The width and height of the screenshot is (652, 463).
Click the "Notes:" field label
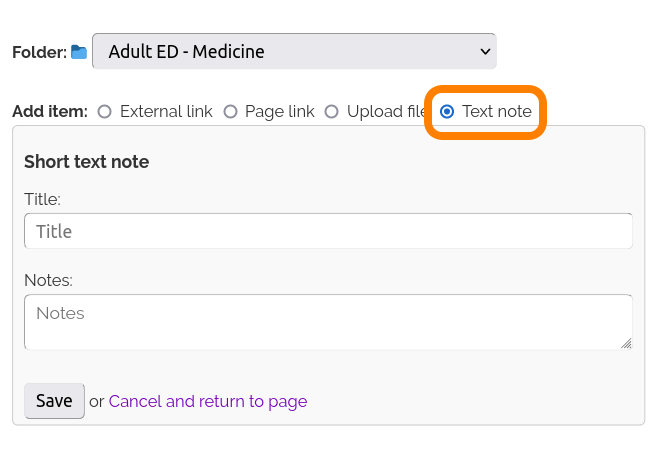click(48, 280)
